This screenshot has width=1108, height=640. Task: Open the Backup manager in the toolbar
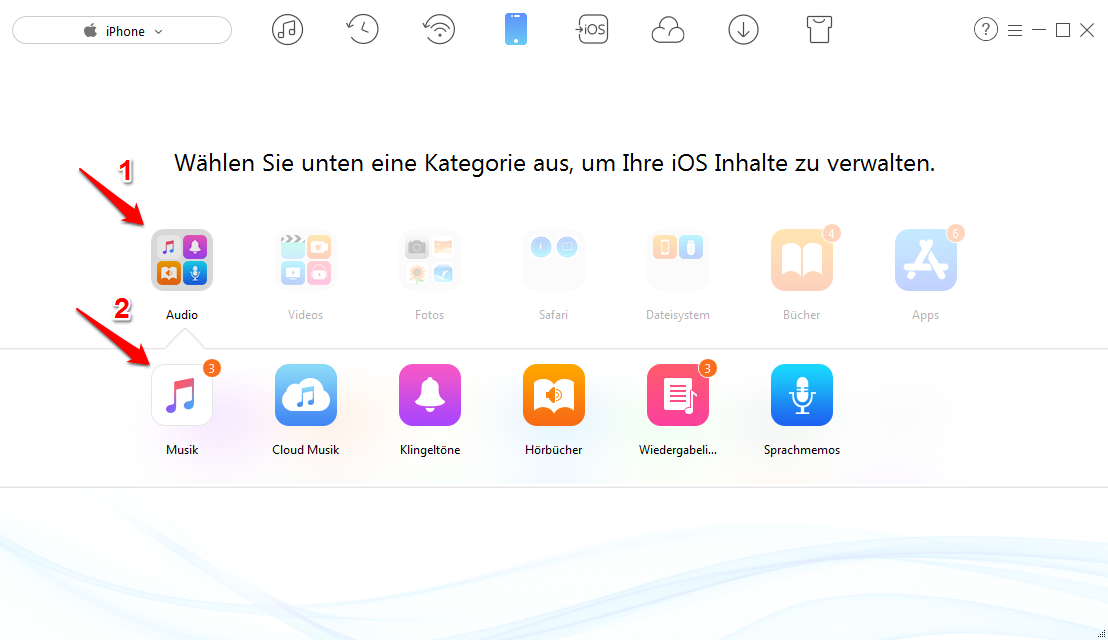pos(362,29)
